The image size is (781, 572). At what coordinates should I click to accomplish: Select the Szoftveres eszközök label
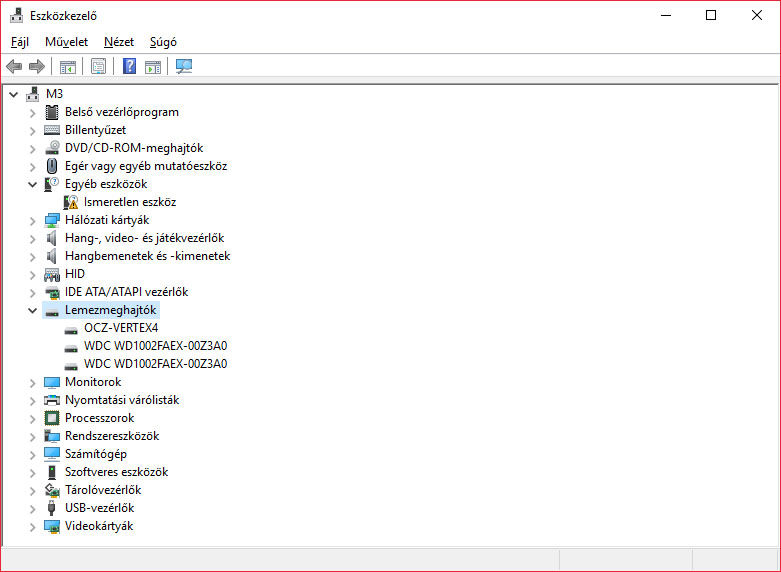tap(117, 472)
